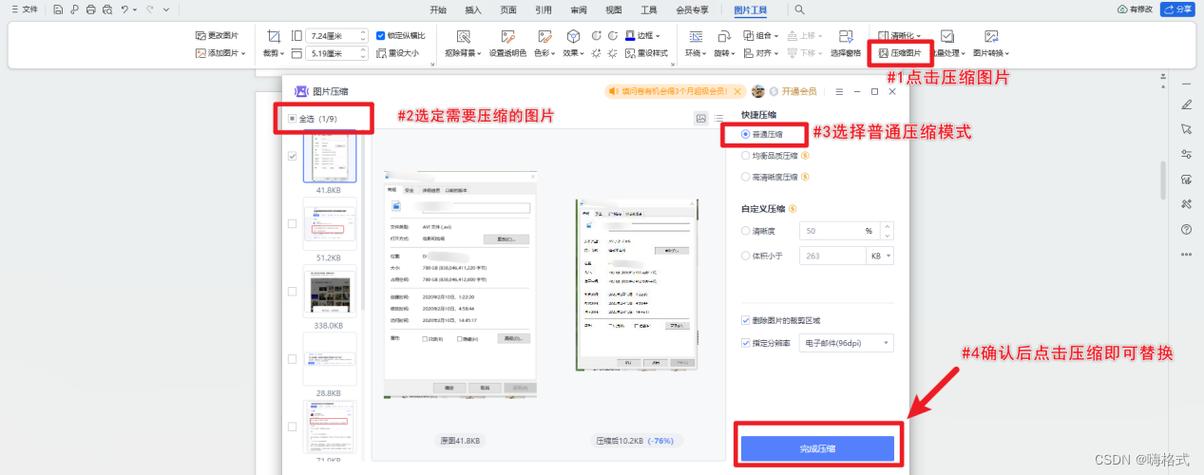1204x475 pixels.
Task: Open 电子邮件(96dpi) resolution dropdown
Action: click(846, 343)
